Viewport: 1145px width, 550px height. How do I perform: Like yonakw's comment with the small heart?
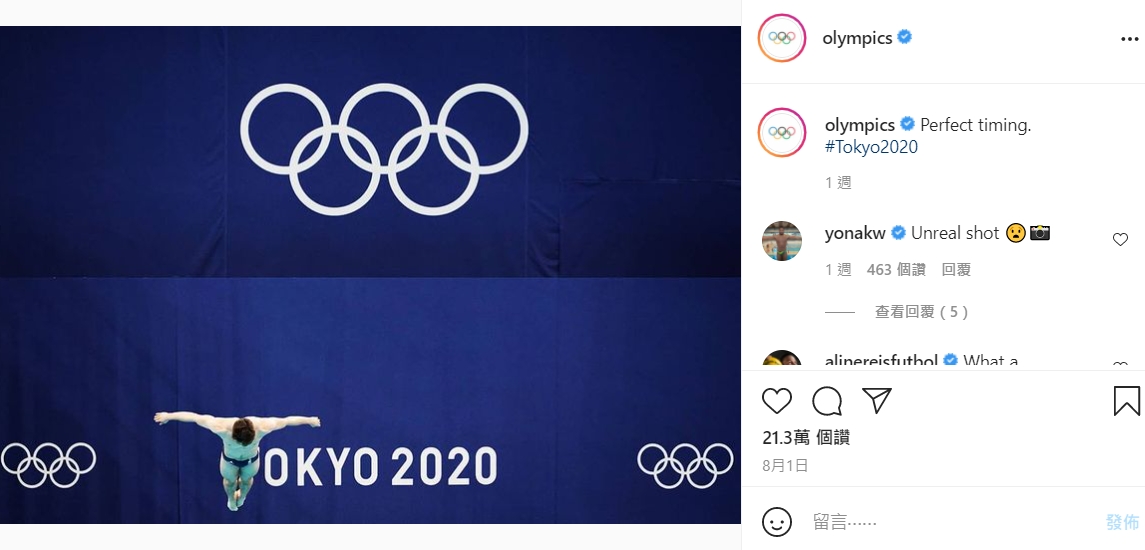pos(1120,240)
